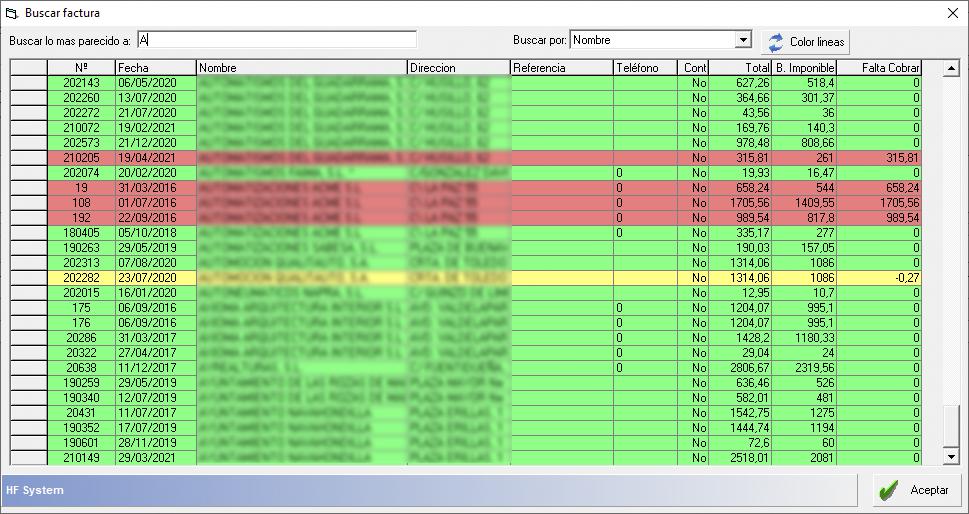Click the Fecha column header
The width and height of the screenshot is (969, 514).
tap(155, 67)
